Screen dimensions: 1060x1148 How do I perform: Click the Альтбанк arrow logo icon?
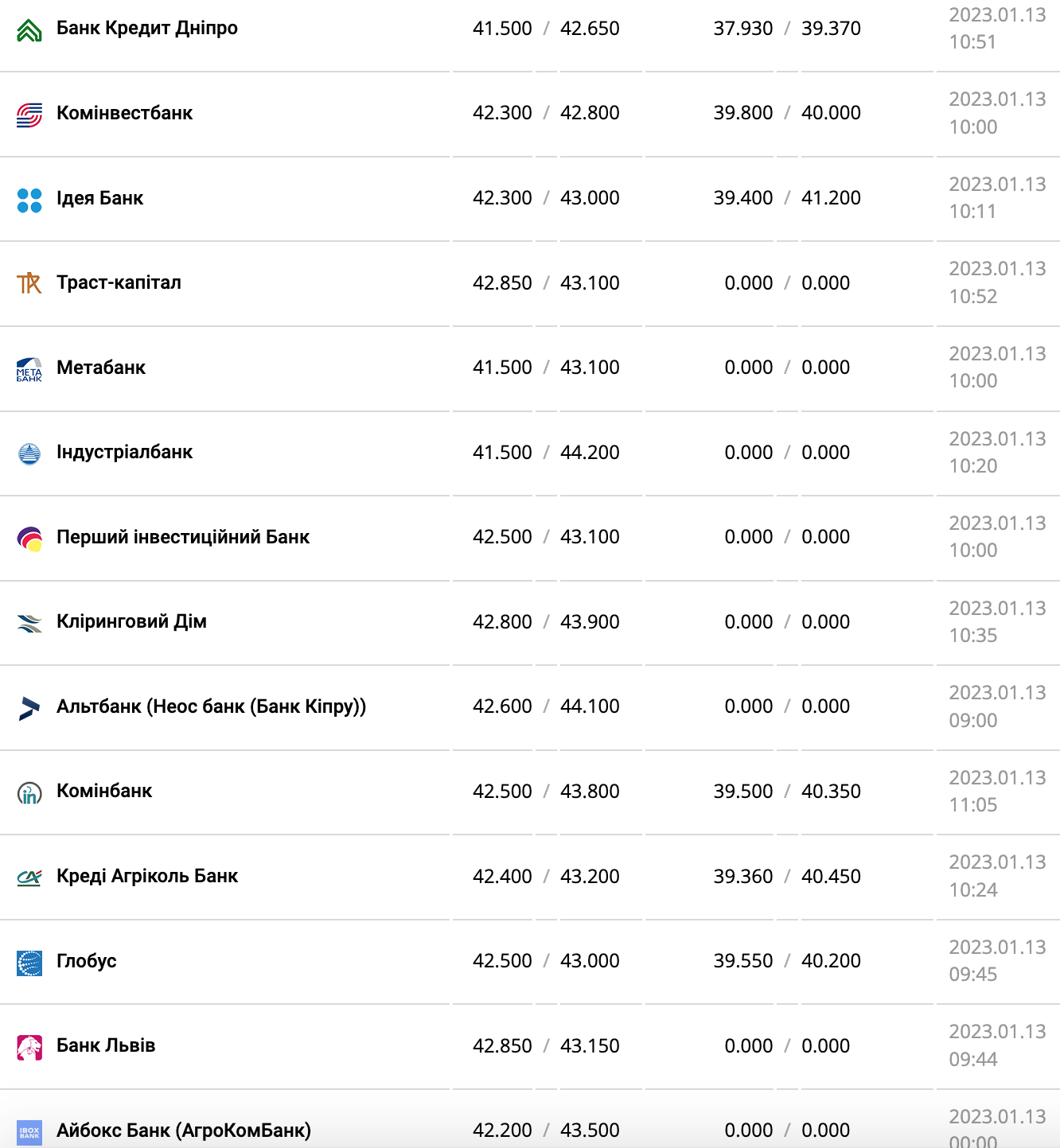[29, 708]
